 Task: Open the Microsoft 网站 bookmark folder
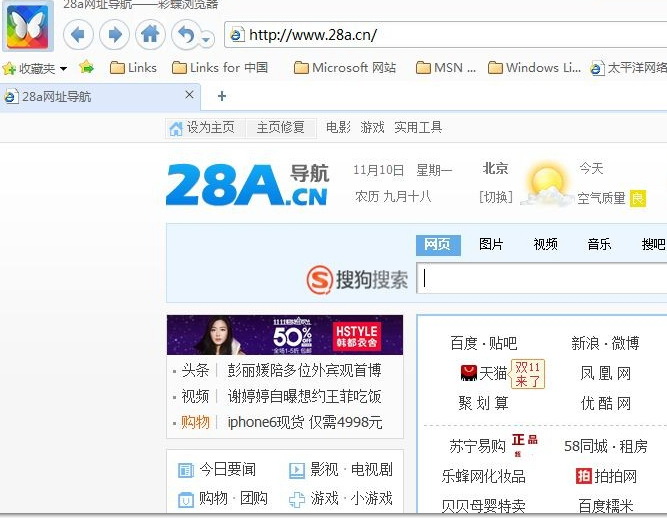point(345,68)
